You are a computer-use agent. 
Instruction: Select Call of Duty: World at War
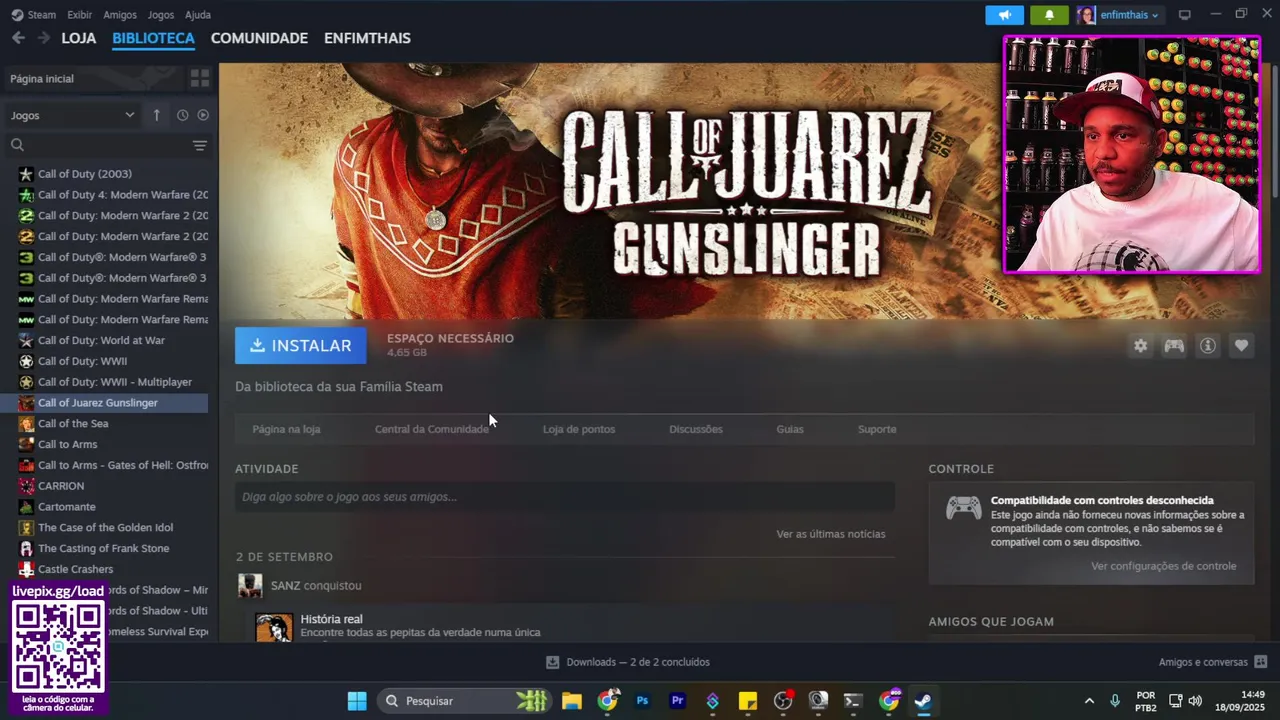105,340
